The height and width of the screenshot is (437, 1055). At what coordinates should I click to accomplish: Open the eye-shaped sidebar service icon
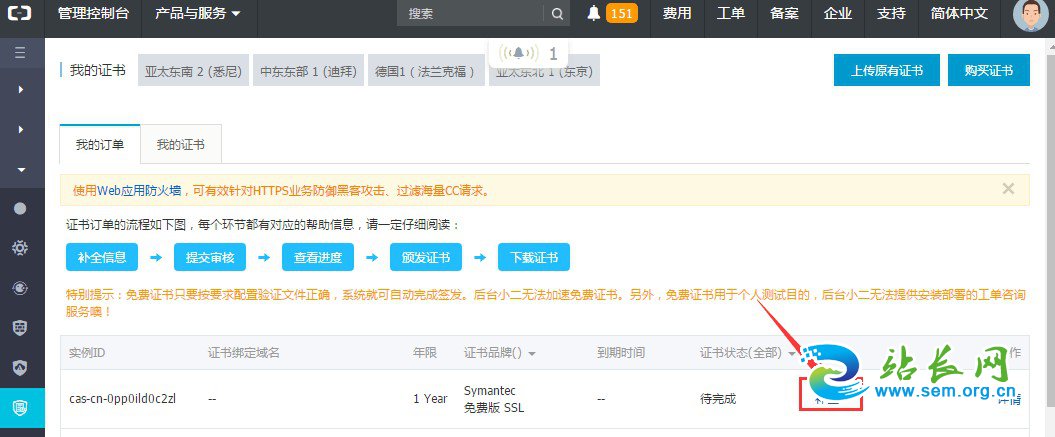pos(20,288)
